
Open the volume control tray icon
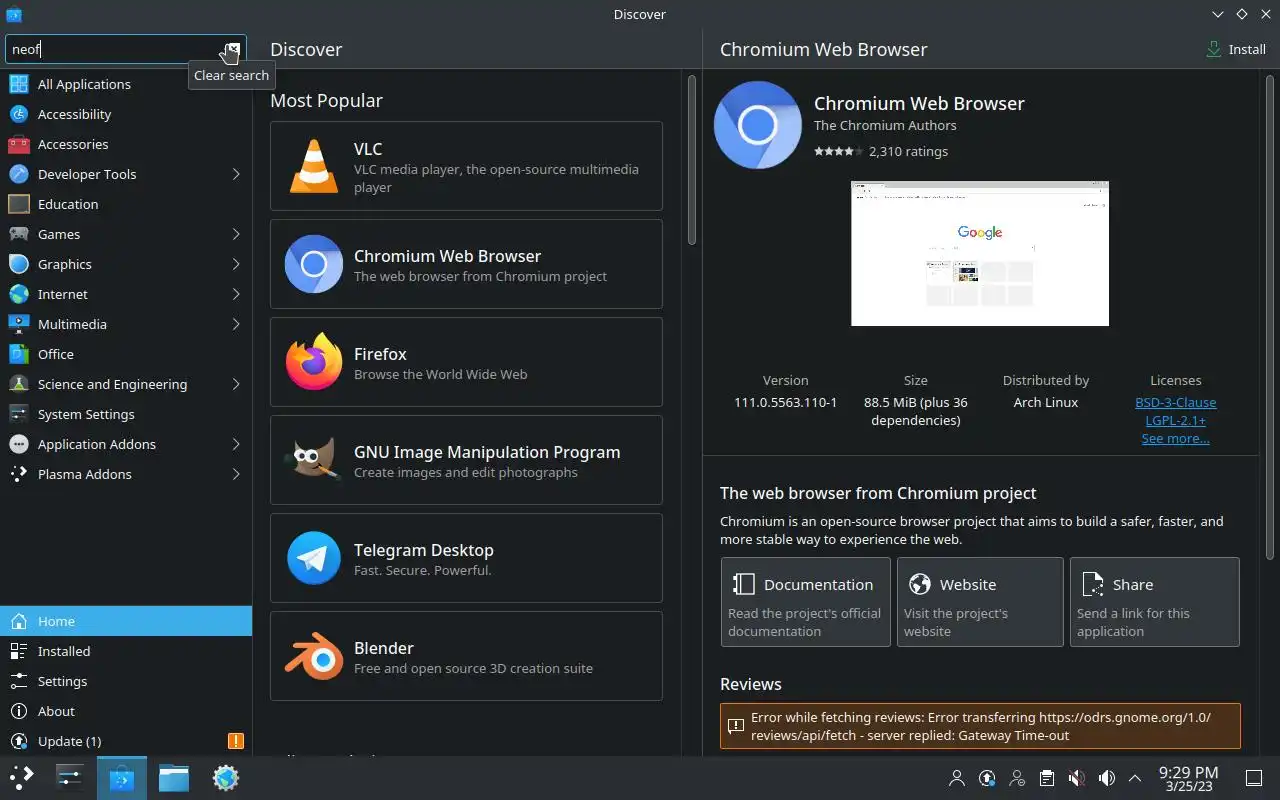point(1106,778)
